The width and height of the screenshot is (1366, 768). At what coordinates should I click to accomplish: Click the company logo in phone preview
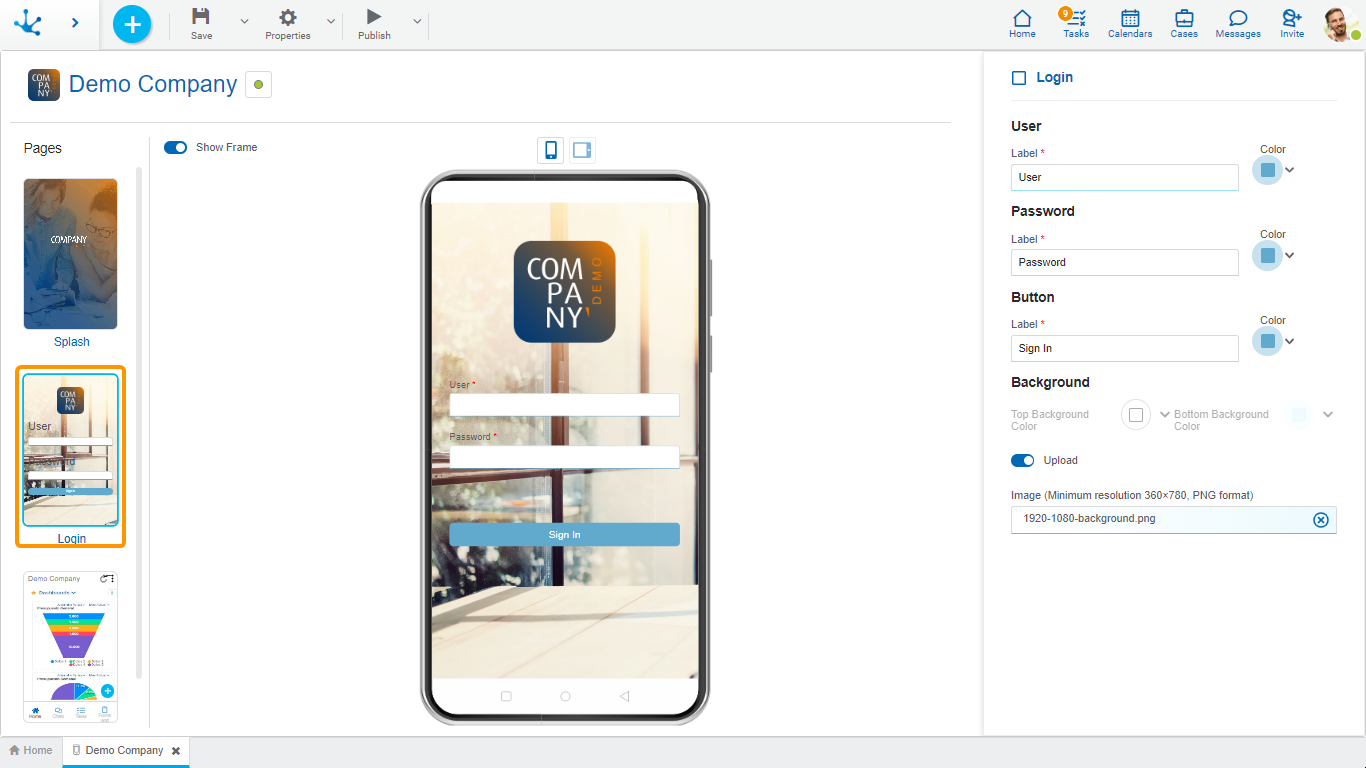(564, 292)
